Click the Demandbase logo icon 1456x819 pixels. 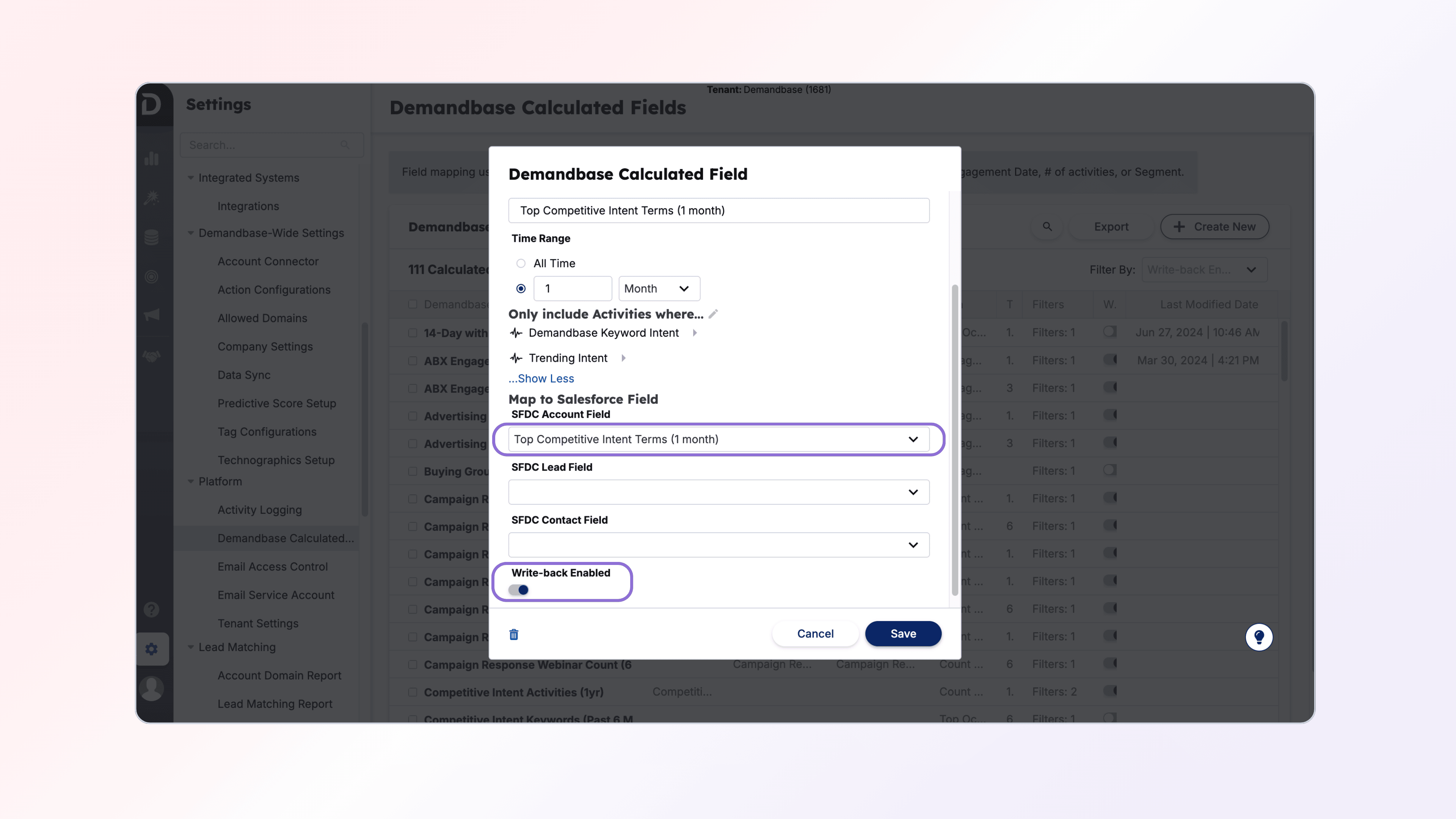[152, 105]
